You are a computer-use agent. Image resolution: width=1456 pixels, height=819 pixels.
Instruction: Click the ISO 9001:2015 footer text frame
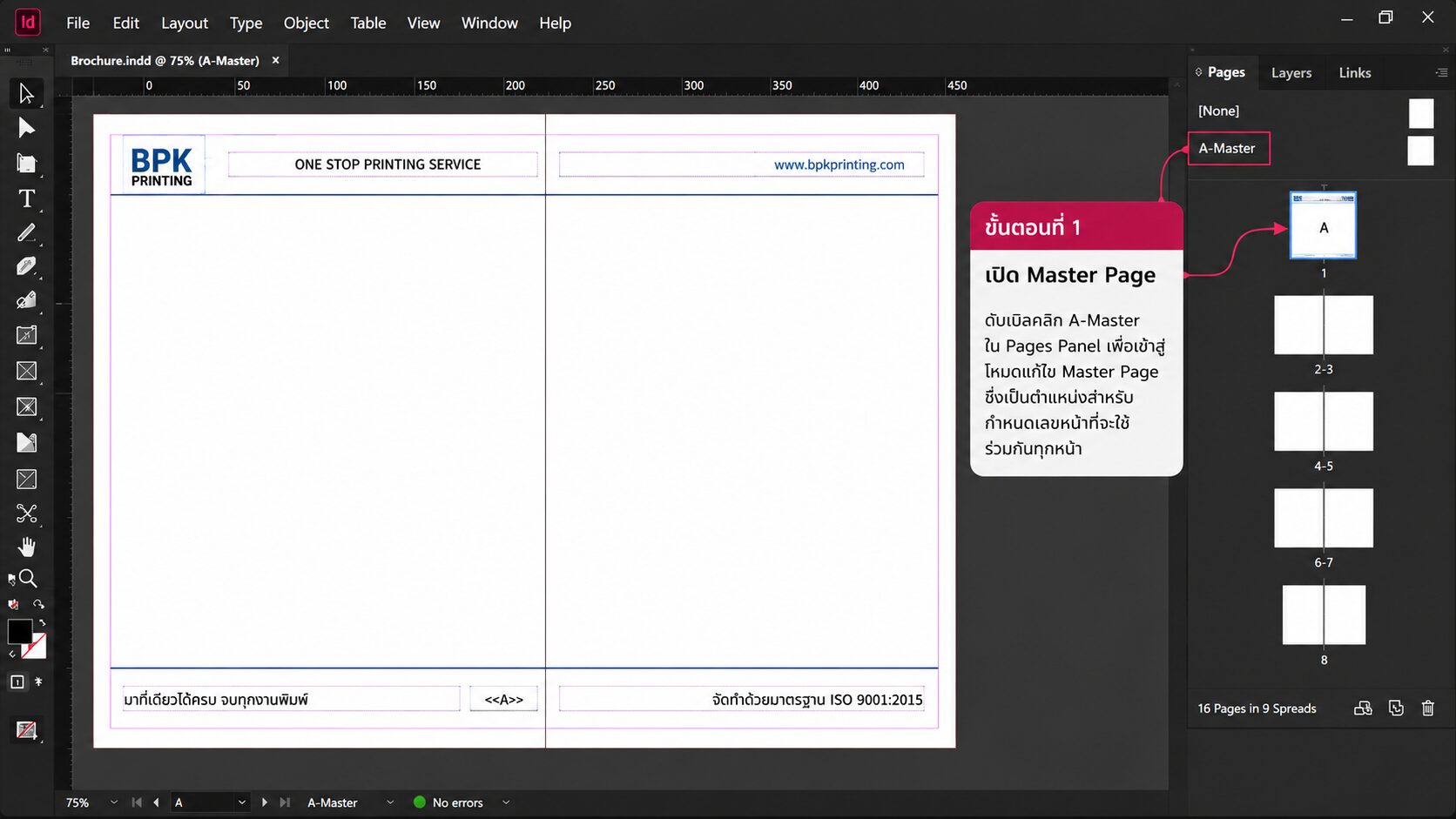(x=741, y=699)
